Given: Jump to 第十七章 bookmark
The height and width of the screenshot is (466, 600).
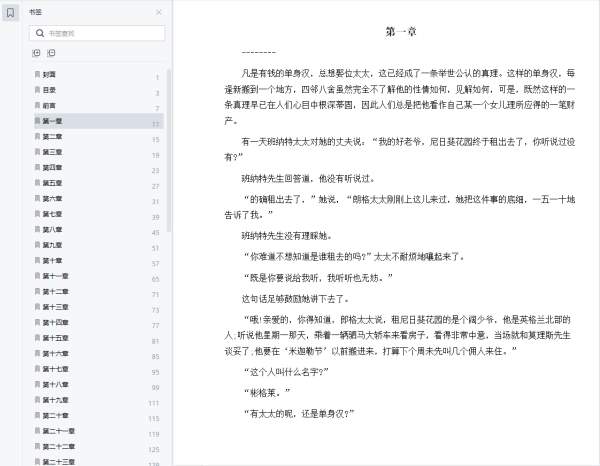Looking at the screenshot, I should (99, 369).
